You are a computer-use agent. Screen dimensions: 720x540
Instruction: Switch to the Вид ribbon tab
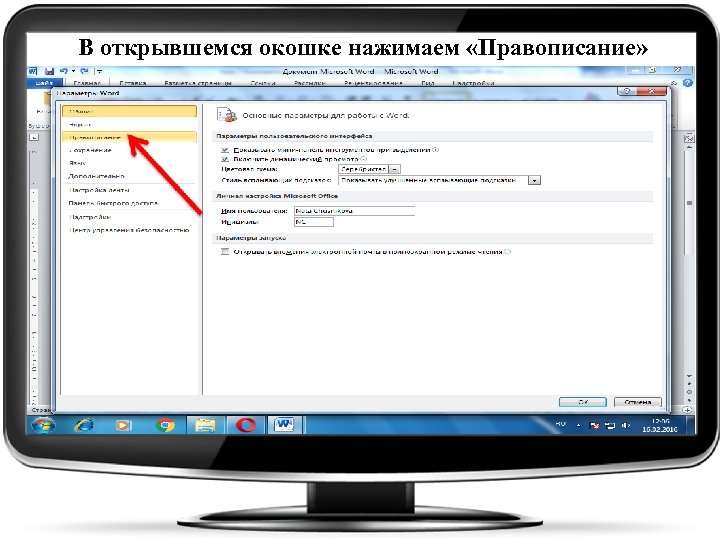[x=427, y=83]
